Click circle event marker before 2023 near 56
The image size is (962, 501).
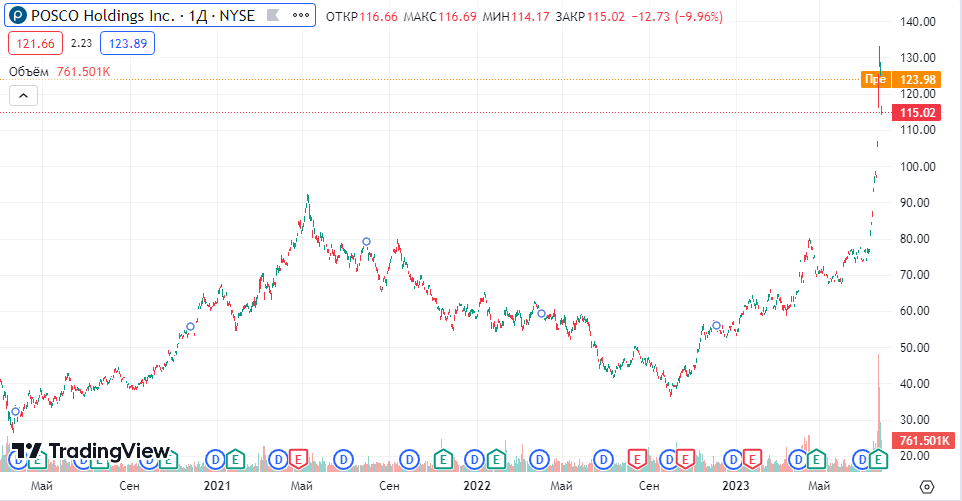[x=716, y=326]
